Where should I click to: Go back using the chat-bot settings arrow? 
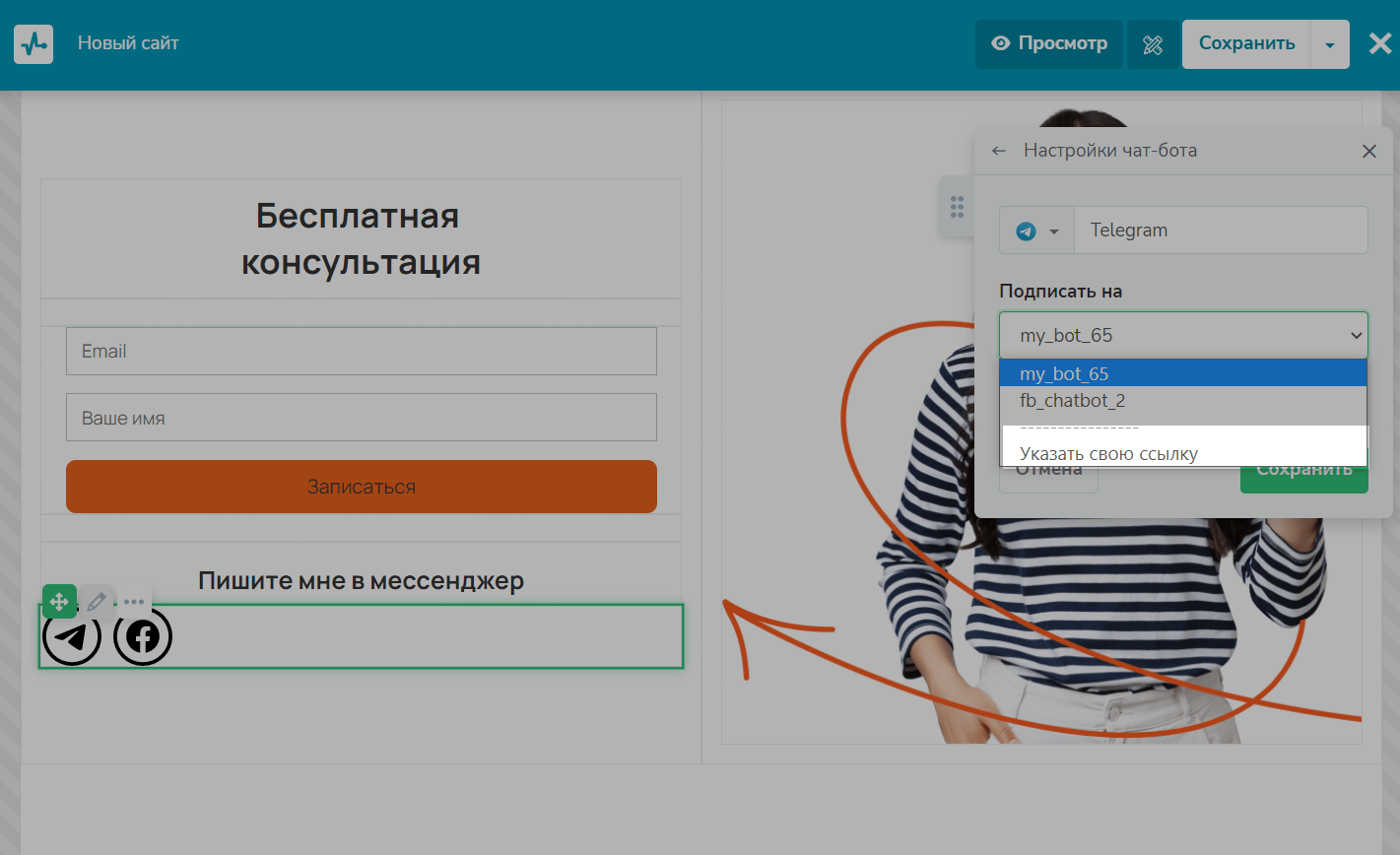pos(999,151)
